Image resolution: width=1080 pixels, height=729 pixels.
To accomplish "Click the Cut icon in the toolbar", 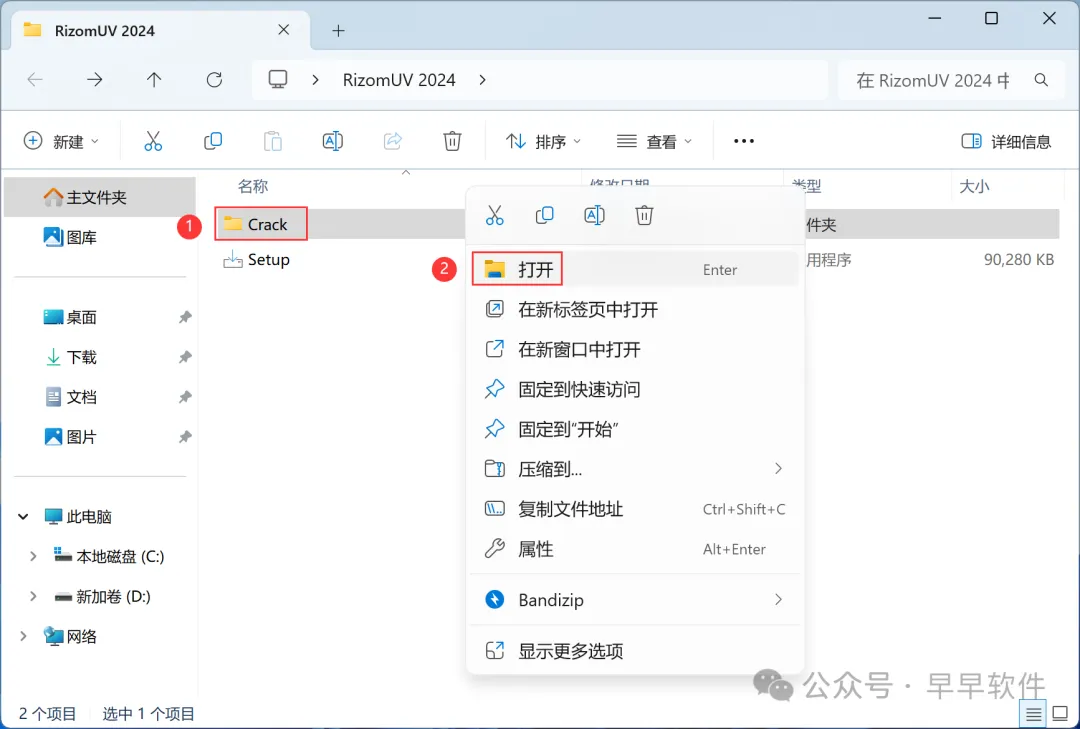I will (x=153, y=141).
